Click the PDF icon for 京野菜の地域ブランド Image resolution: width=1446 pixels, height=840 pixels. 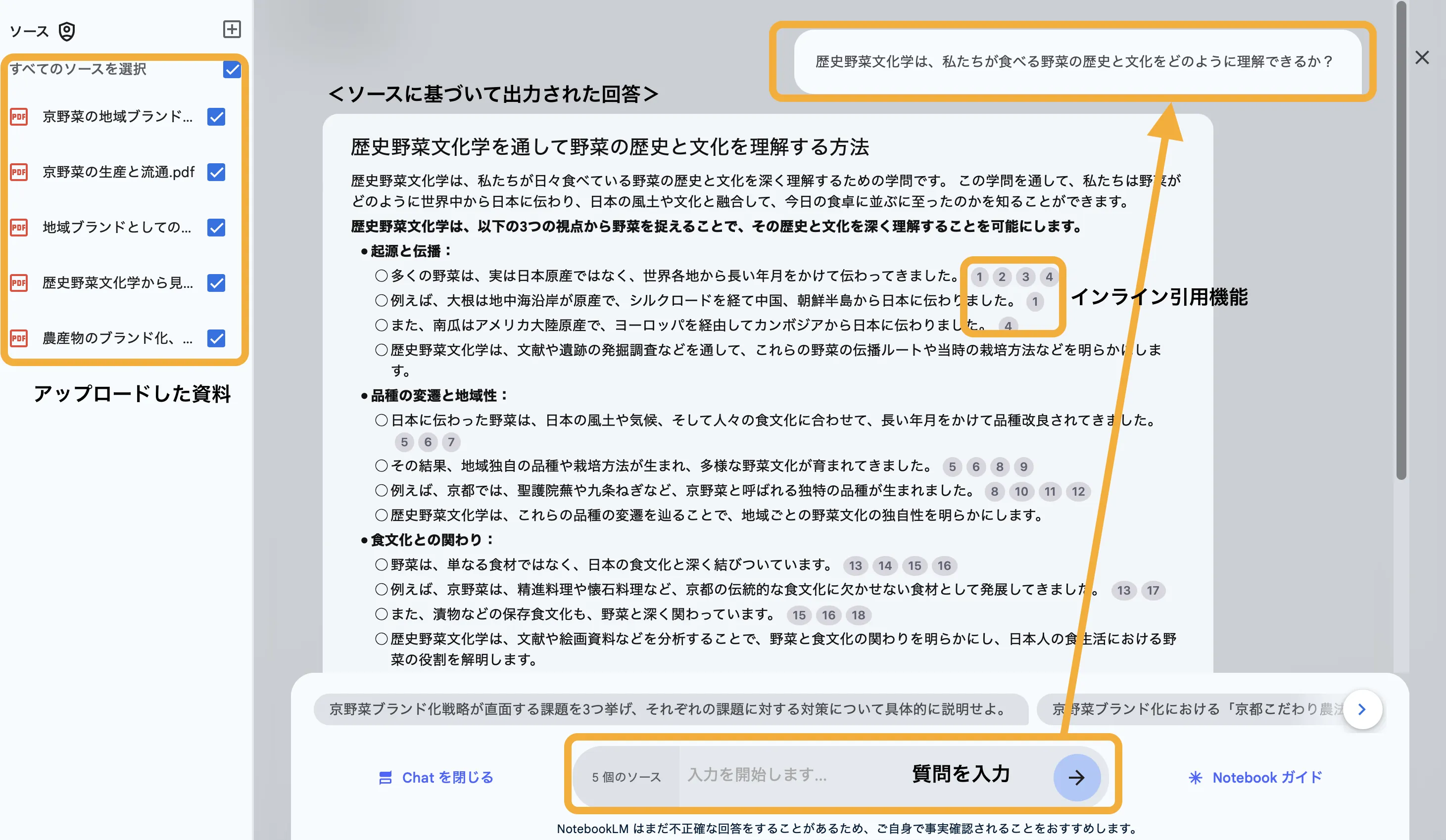pos(19,117)
